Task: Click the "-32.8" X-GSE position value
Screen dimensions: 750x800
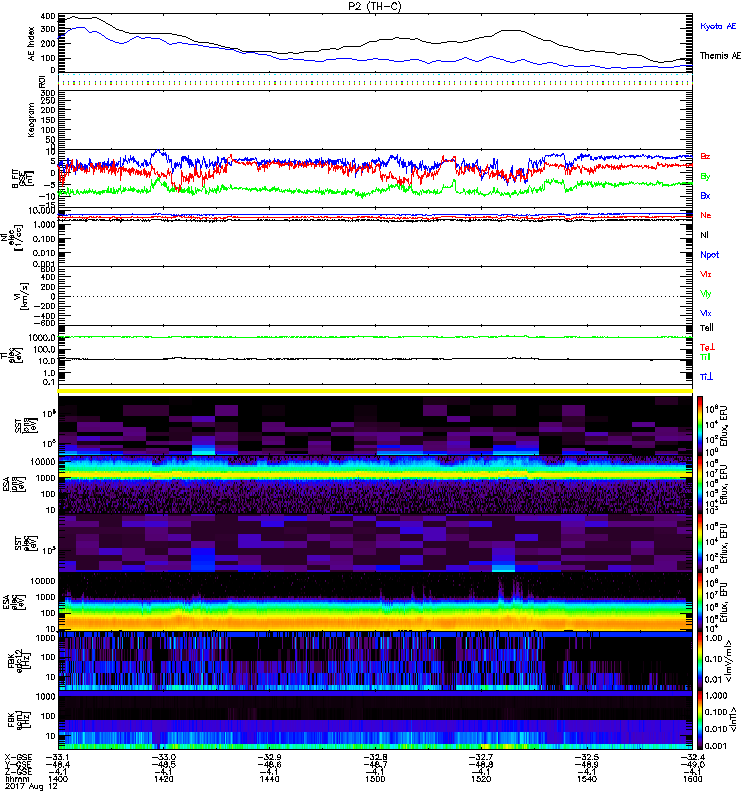Action: [x=376, y=758]
